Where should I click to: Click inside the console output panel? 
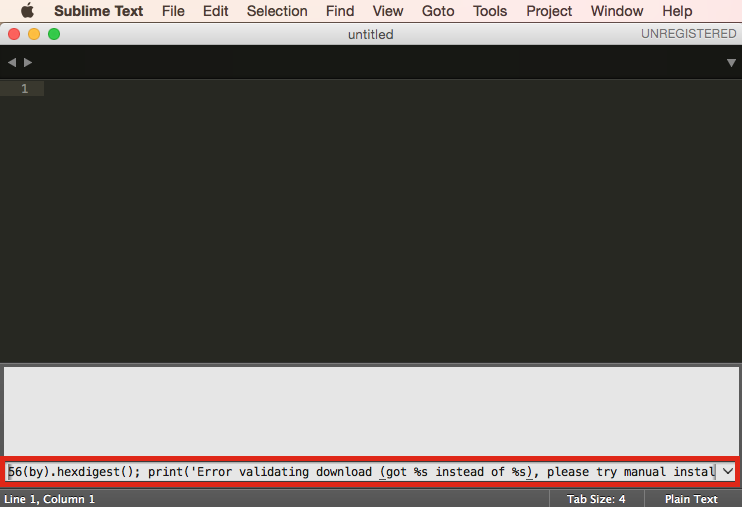click(x=371, y=411)
